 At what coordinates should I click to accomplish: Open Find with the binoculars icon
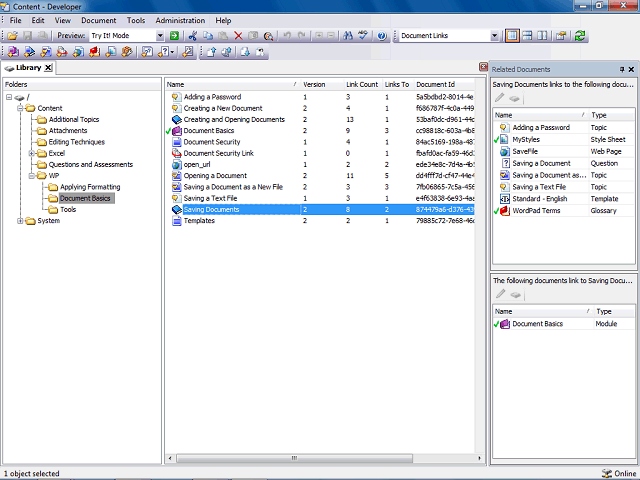pyautogui.click(x=348, y=36)
